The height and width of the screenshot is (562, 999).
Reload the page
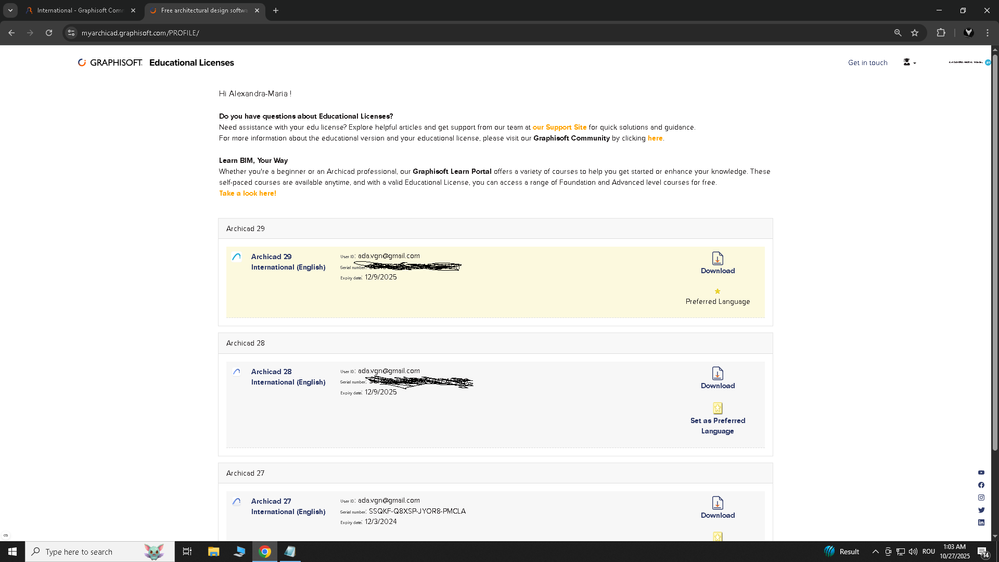48,32
